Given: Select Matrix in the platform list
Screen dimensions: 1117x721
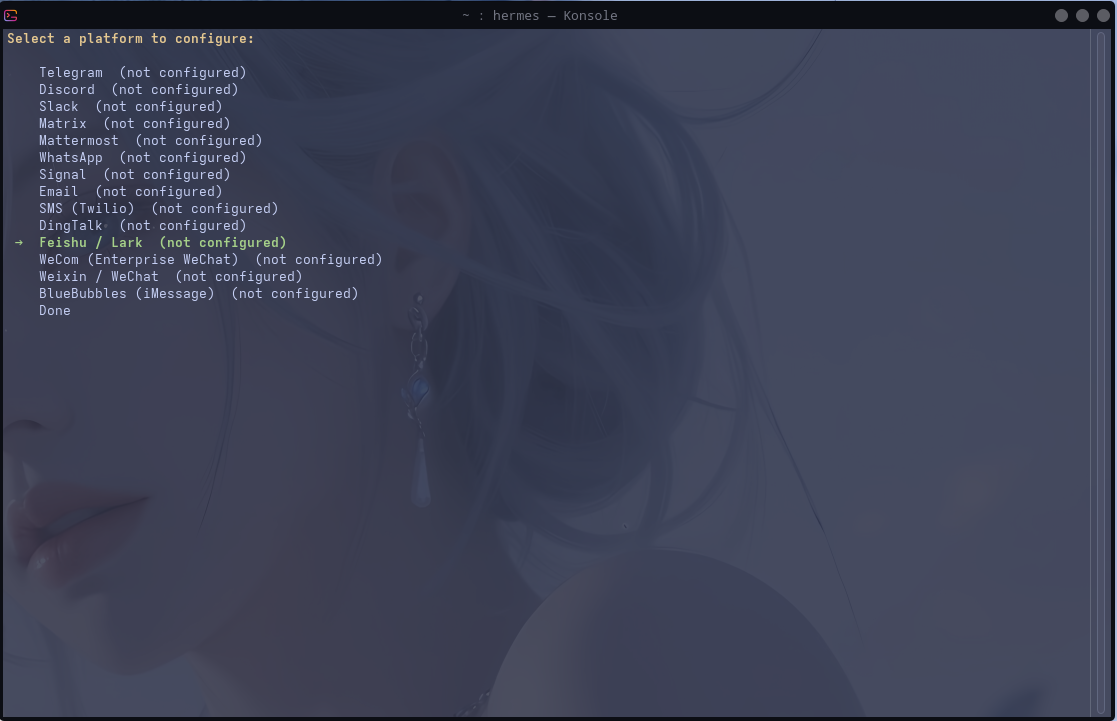Looking at the screenshot, I should (x=63, y=124).
